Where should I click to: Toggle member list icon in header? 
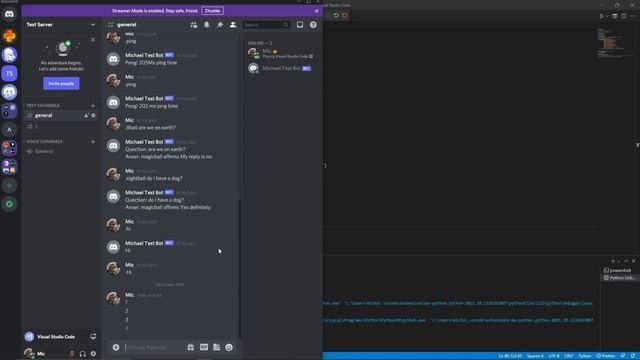point(233,25)
